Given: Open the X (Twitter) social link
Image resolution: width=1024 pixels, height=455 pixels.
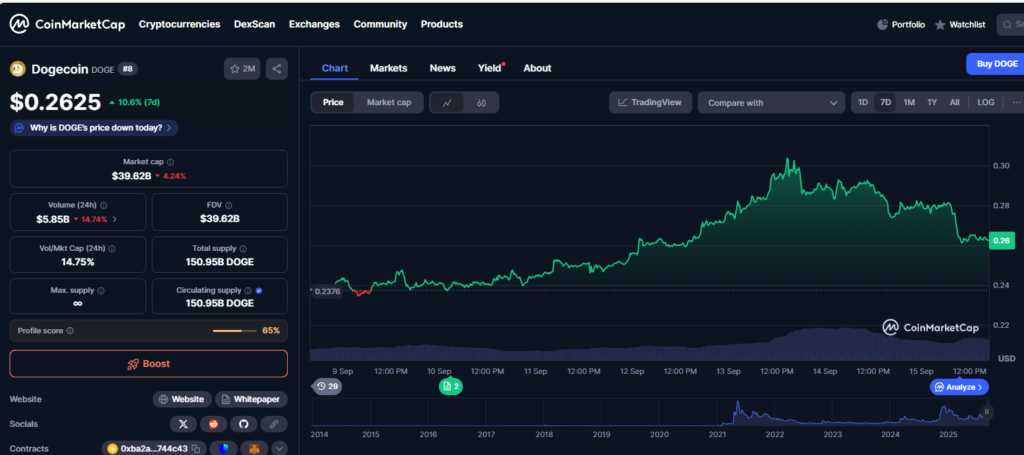Looking at the screenshot, I should (183, 424).
